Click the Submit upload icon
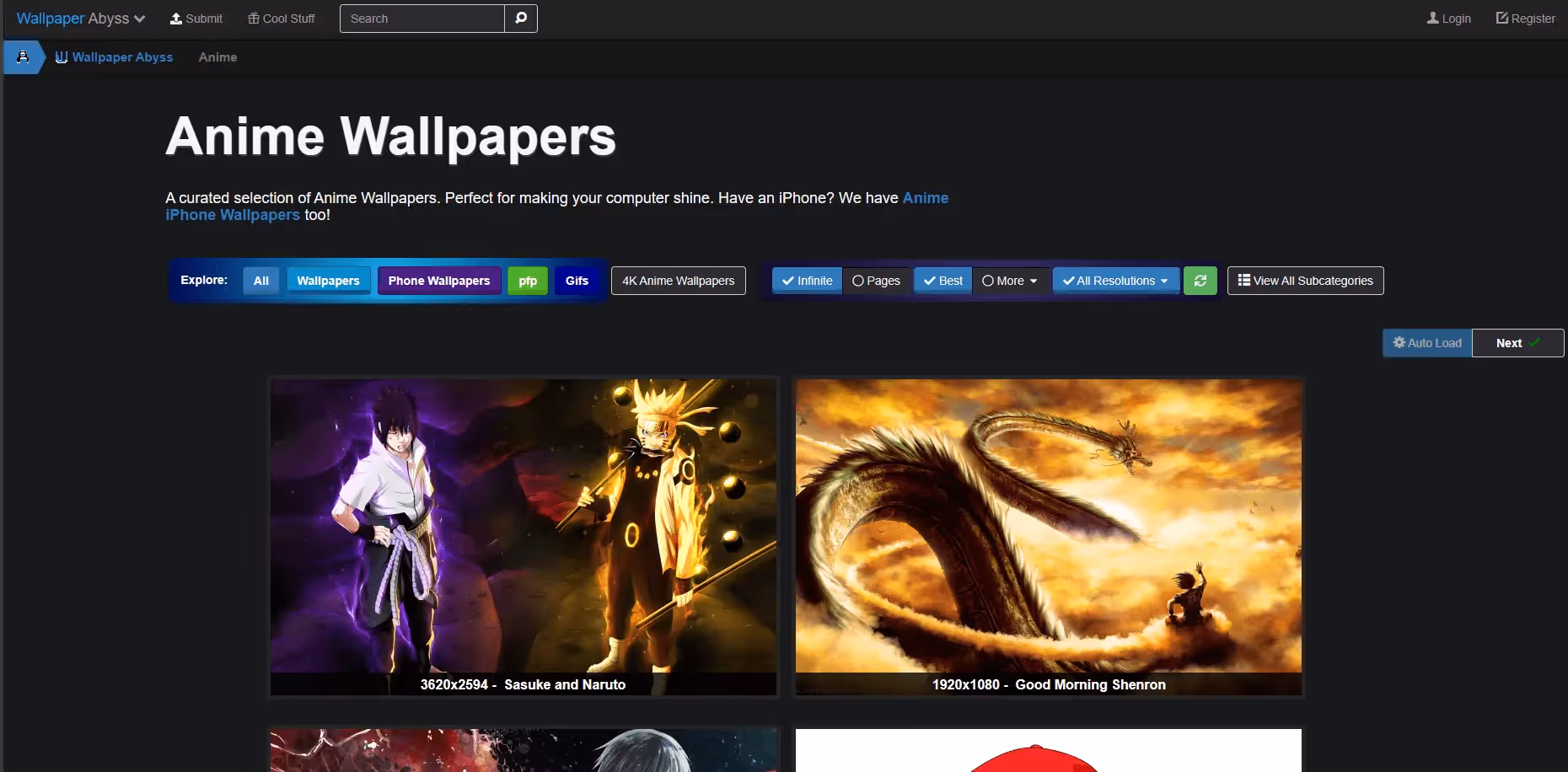The image size is (1568, 772). 176,18
